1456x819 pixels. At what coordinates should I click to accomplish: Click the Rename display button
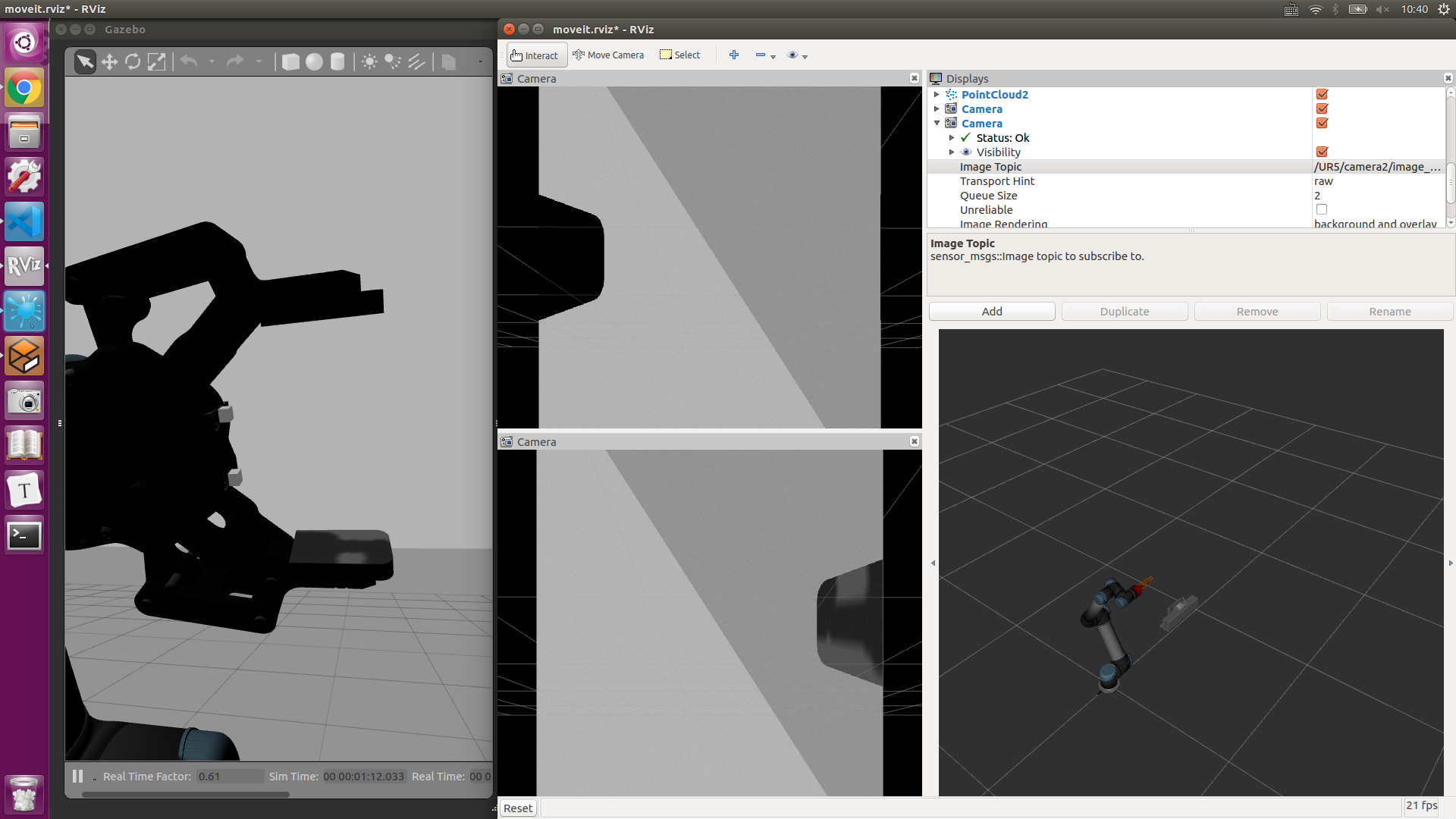click(1390, 312)
